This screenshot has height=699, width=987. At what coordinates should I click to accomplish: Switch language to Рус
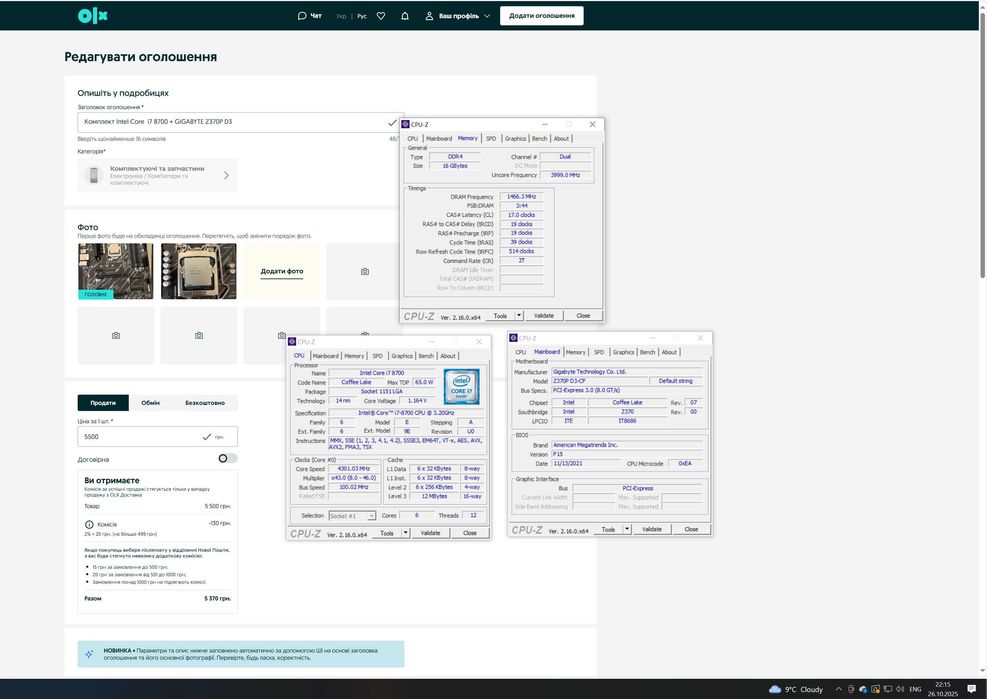[362, 16]
